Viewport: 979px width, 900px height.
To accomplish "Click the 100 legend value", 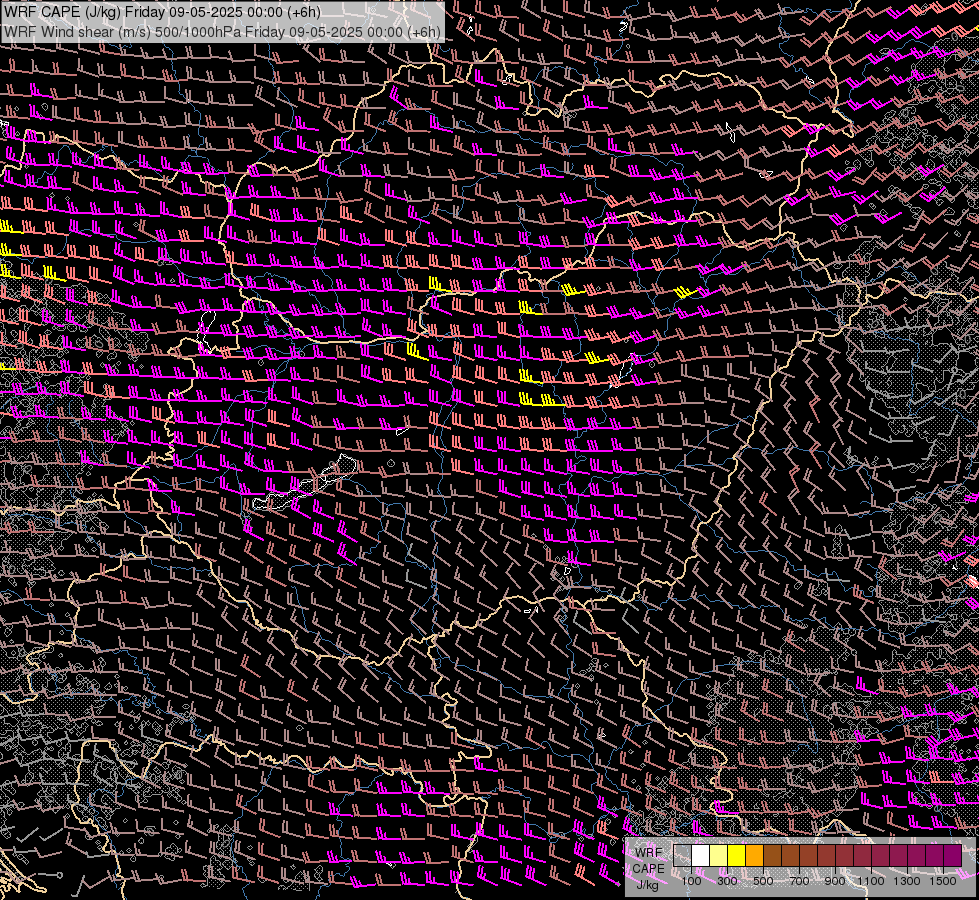I will [692, 881].
